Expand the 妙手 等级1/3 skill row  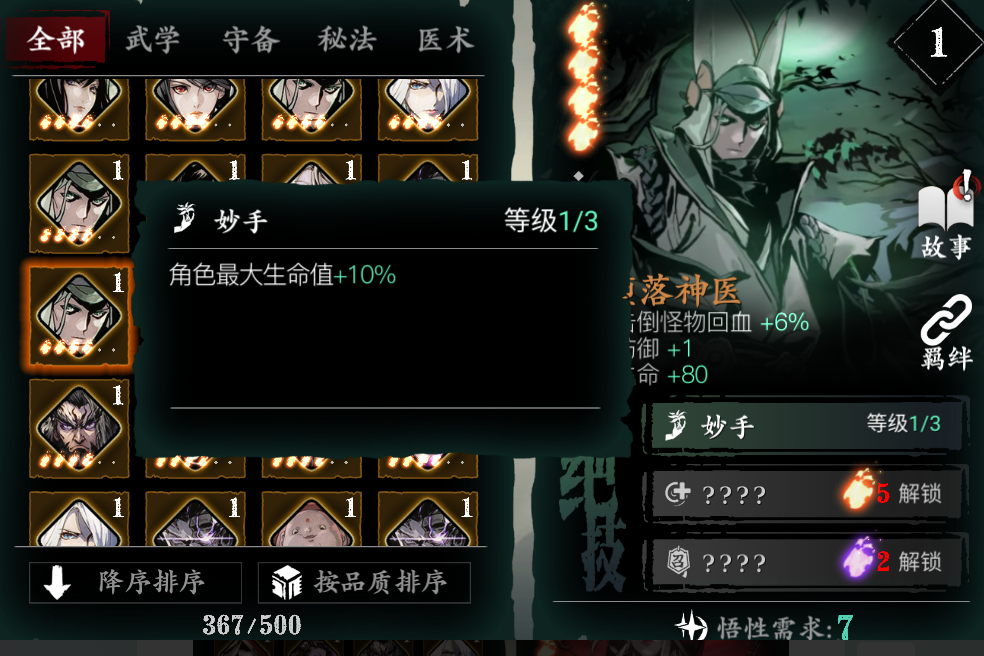pyautogui.click(x=806, y=426)
